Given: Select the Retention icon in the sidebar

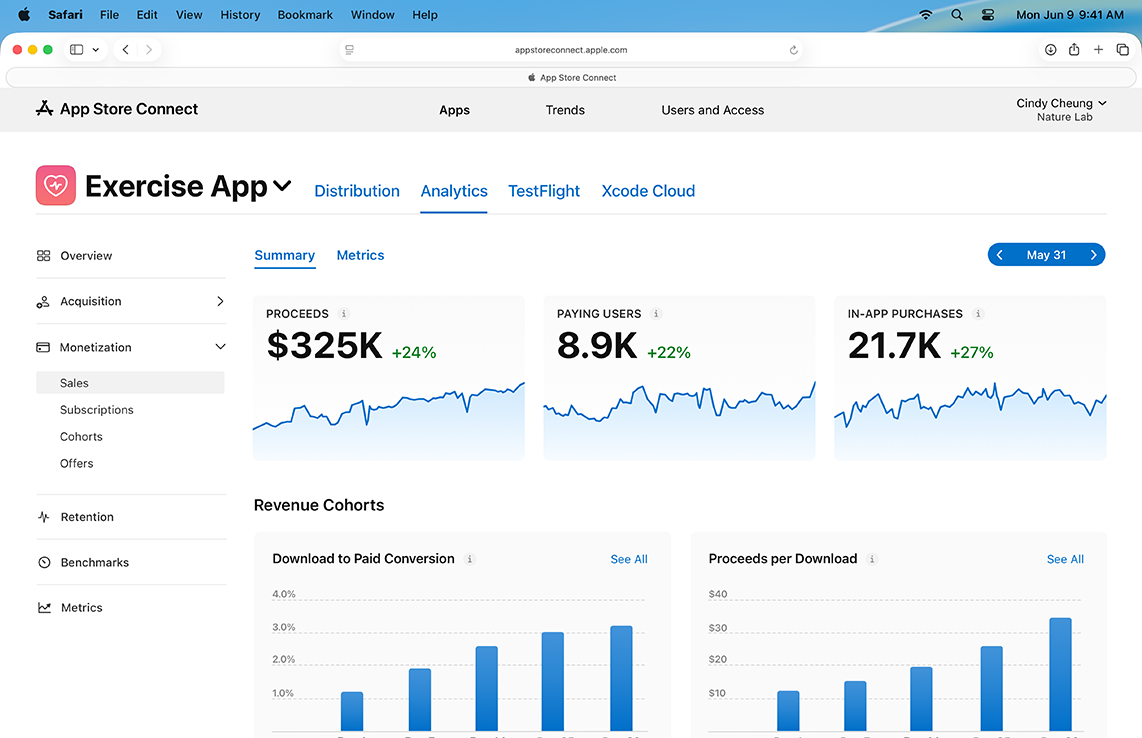Looking at the screenshot, I should (43, 516).
